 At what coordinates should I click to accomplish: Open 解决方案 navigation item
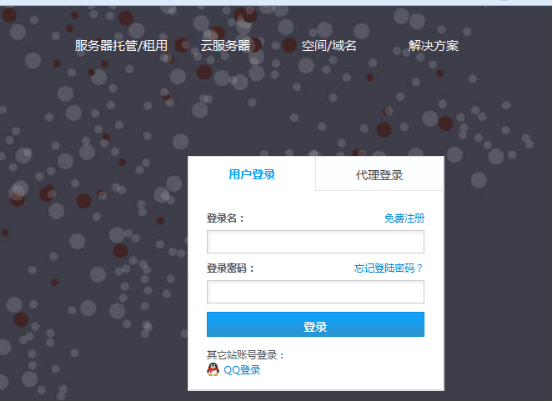coord(433,45)
